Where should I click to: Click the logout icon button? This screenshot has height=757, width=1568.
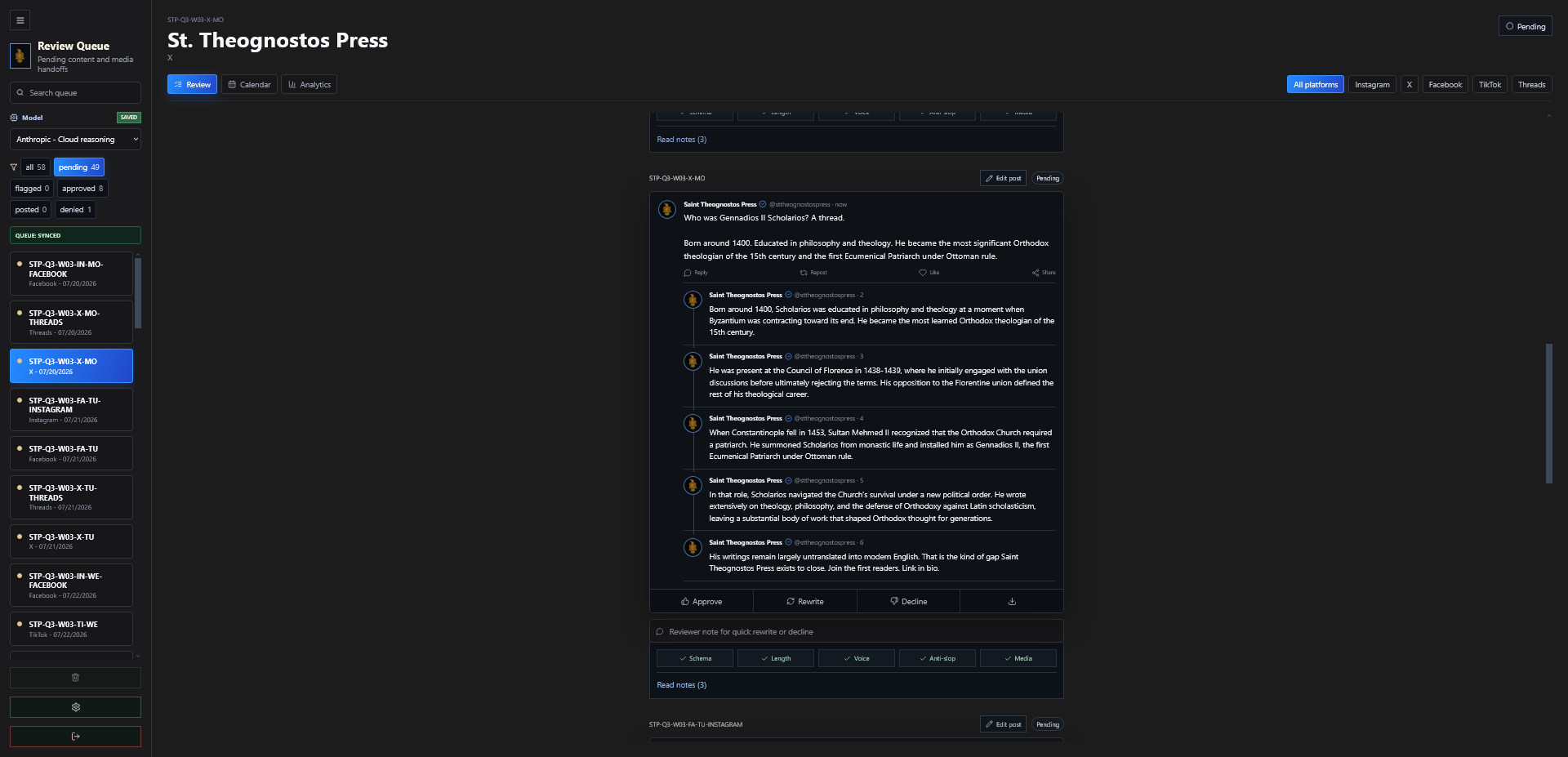(x=75, y=737)
